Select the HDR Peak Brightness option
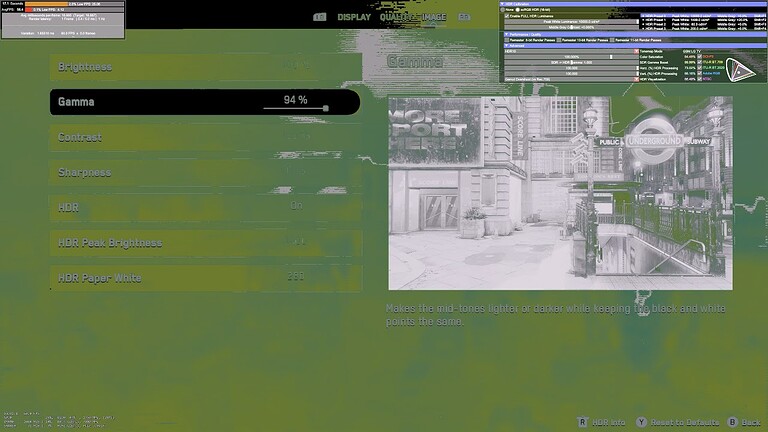 (205, 243)
